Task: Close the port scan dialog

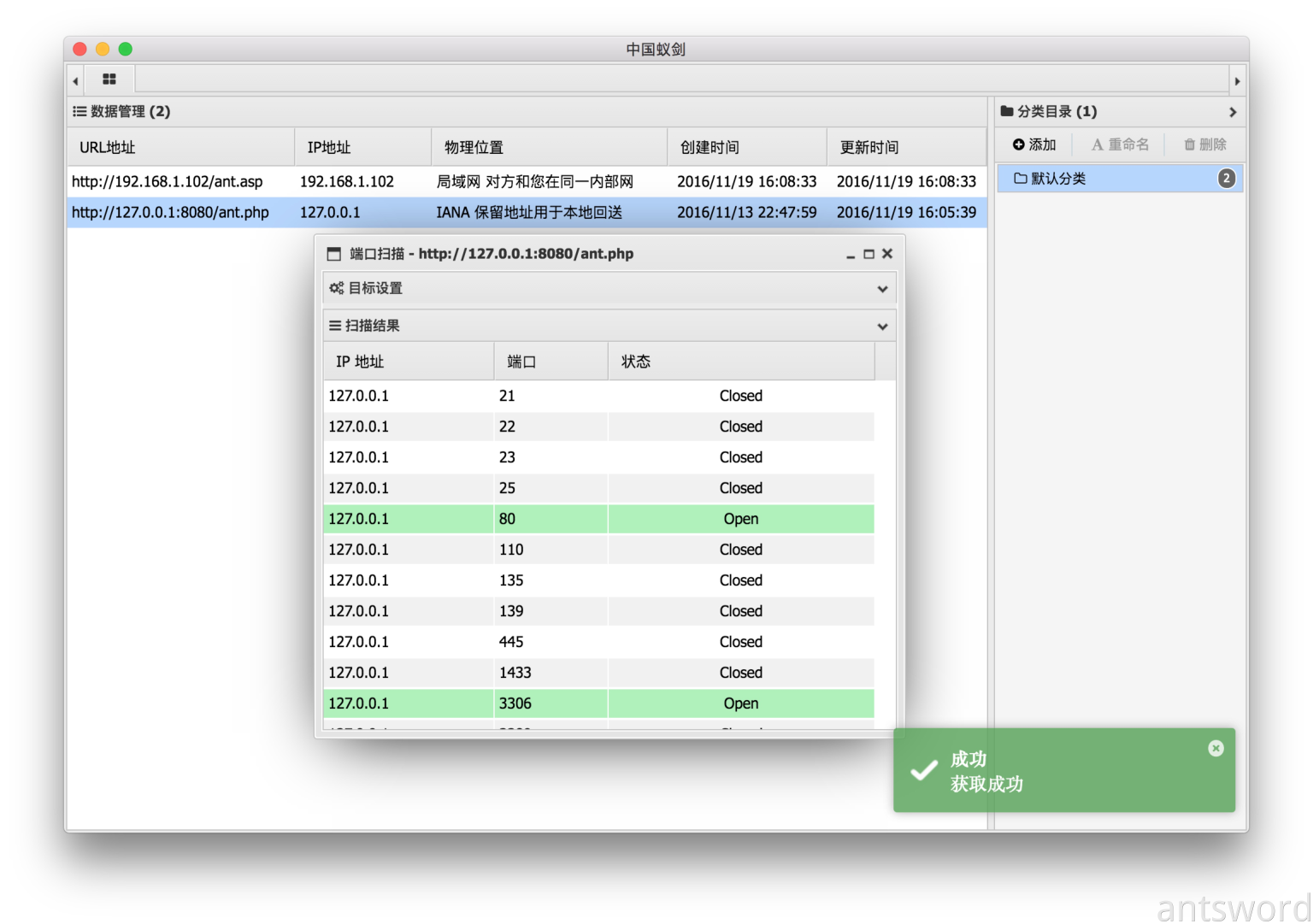Action: pyautogui.click(x=887, y=254)
